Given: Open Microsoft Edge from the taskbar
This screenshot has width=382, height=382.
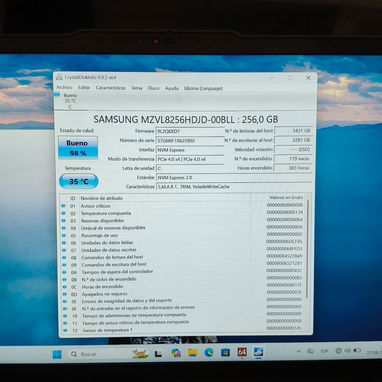Looking at the screenshot, I should 209,353.
